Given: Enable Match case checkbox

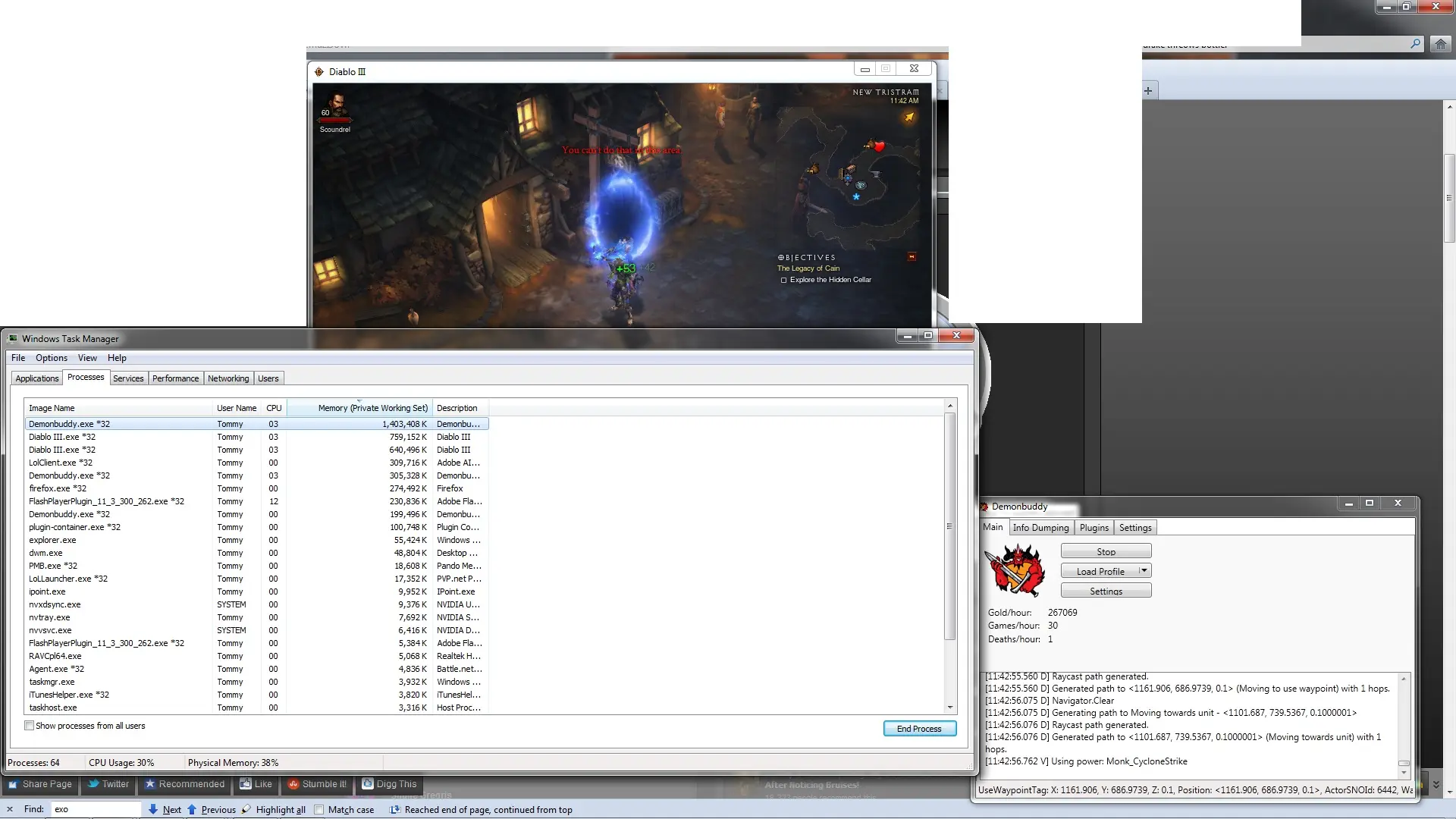Looking at the screenshot, I should (319, 809).
